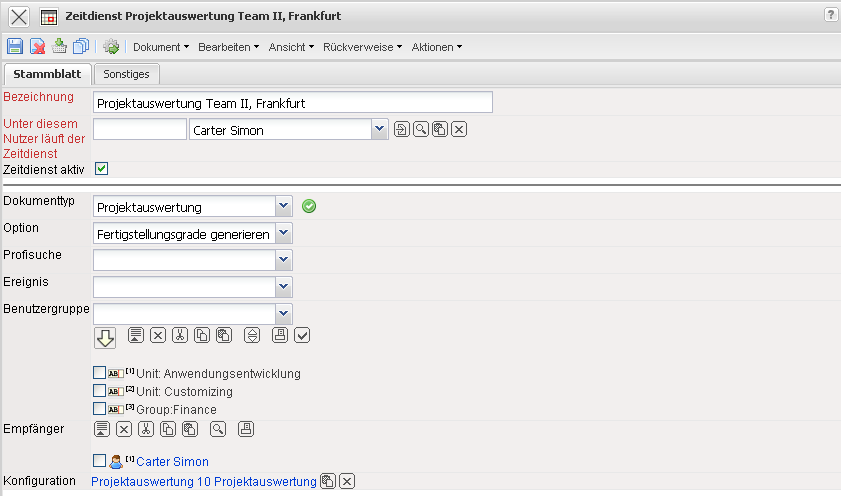This screenshot has height=496, width=841.
Task: Check the Carter Simon recipient checkbox
Action: coord(99,461)
